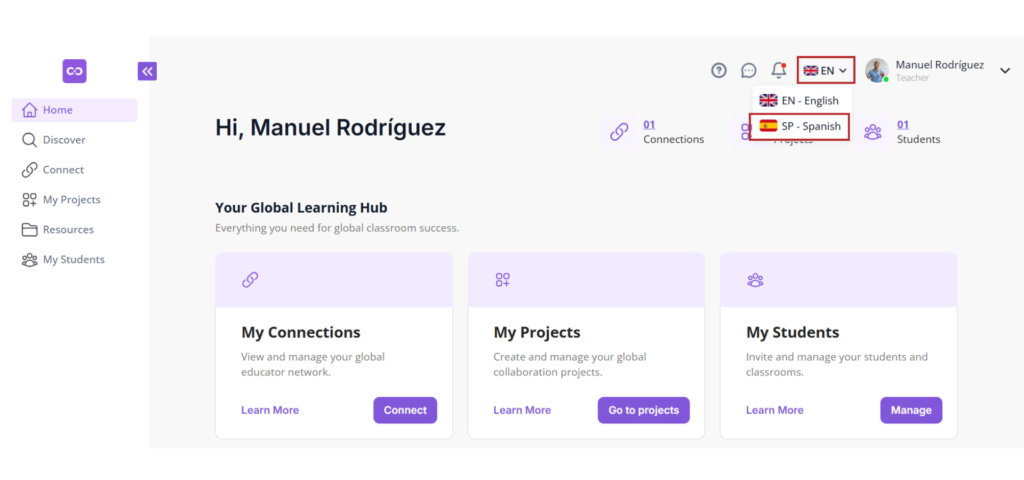
Task: Click Learn More under My Projects
Action: [522, 410]
